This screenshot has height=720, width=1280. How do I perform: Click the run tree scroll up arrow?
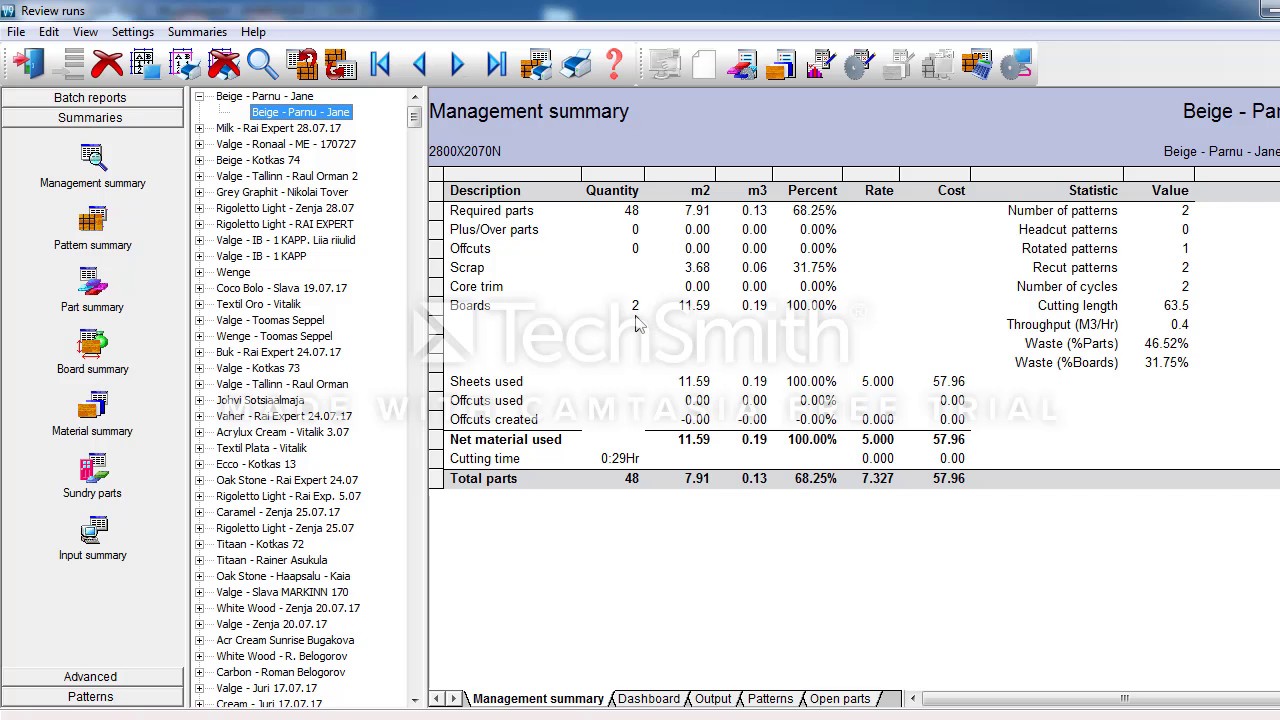pyautogui.click(x=415, y=97)
